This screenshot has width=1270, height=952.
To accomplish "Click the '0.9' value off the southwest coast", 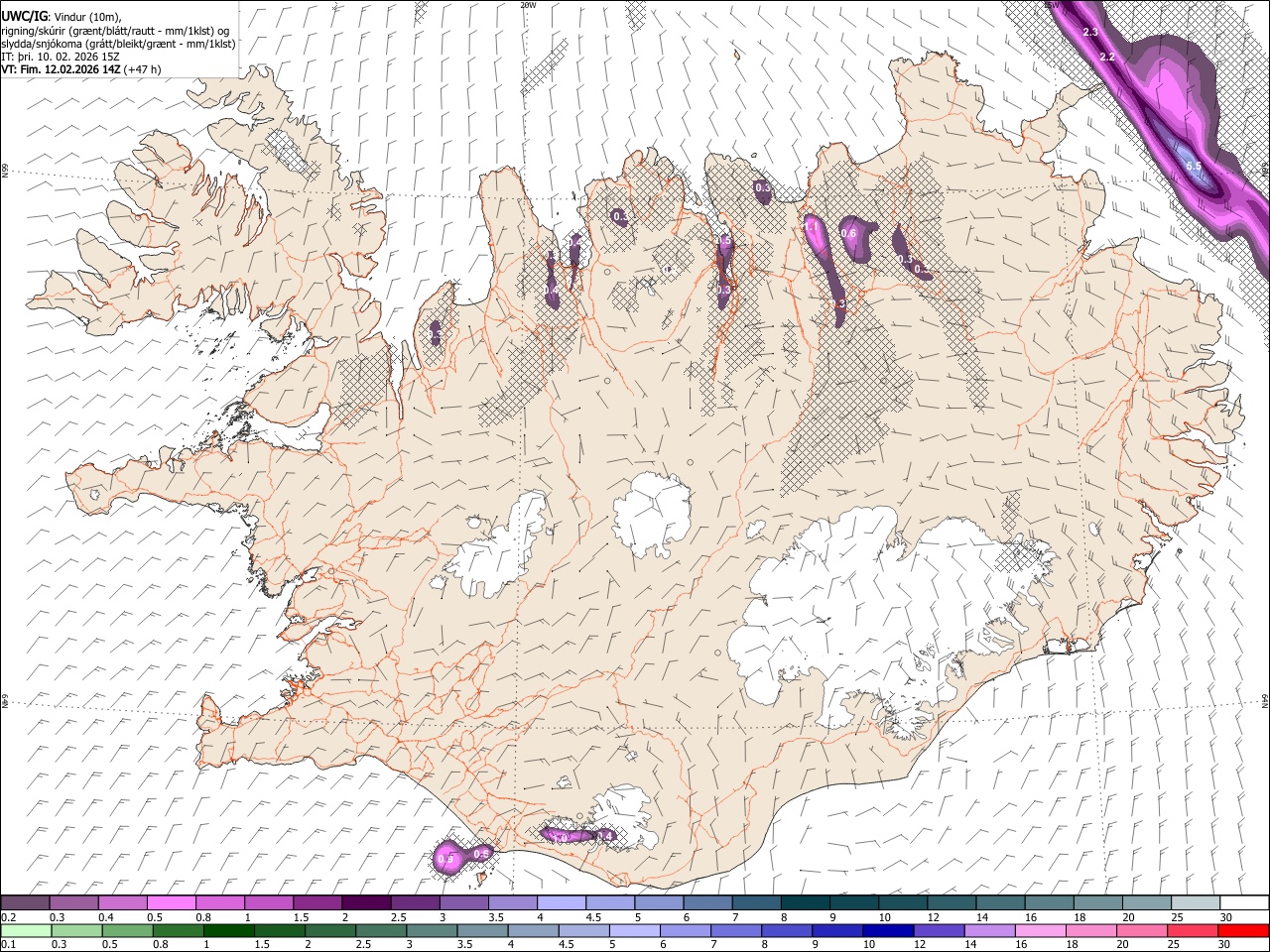I will click(445, 861).
